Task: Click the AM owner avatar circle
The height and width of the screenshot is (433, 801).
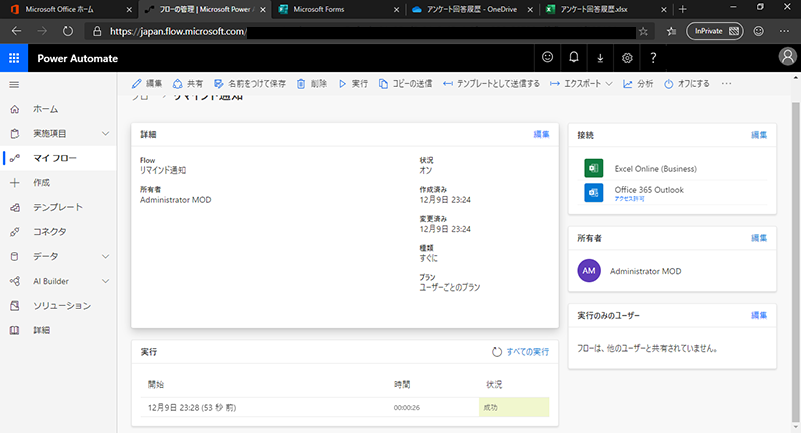Action: coord(589,271)
